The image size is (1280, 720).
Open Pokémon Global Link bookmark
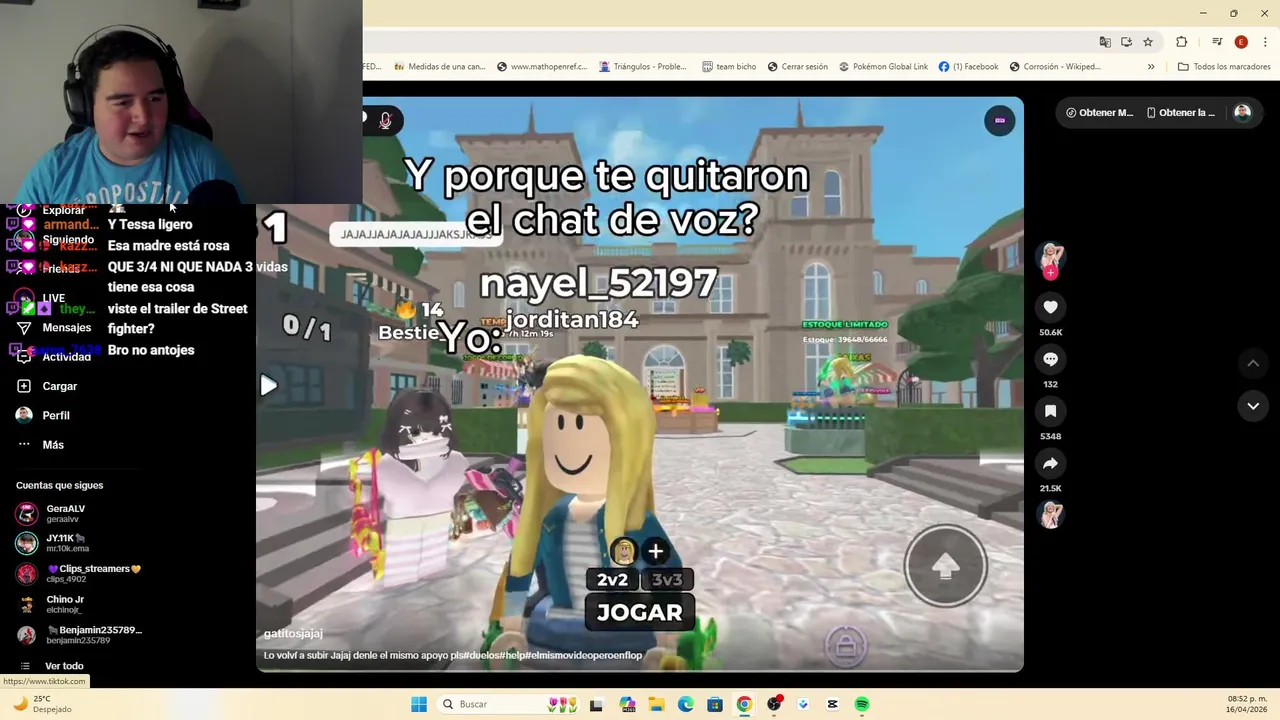pos(883,67)
